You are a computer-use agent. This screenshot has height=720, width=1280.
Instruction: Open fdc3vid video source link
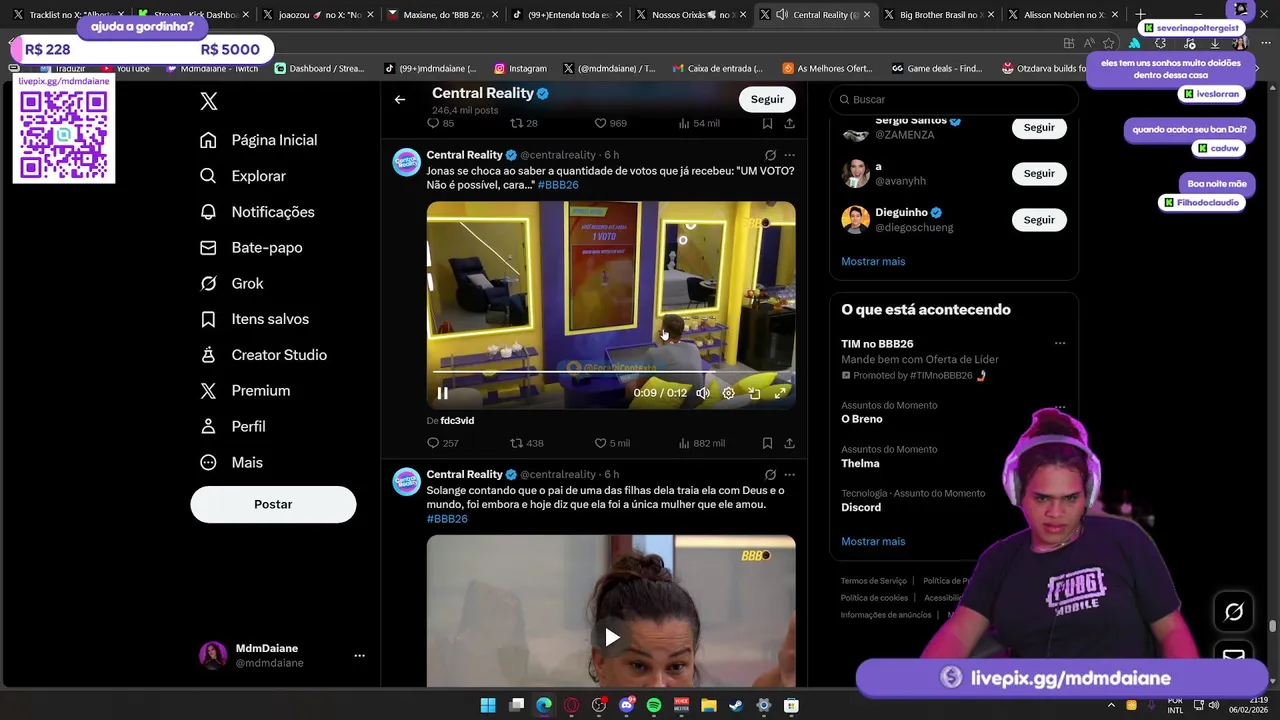457,421
